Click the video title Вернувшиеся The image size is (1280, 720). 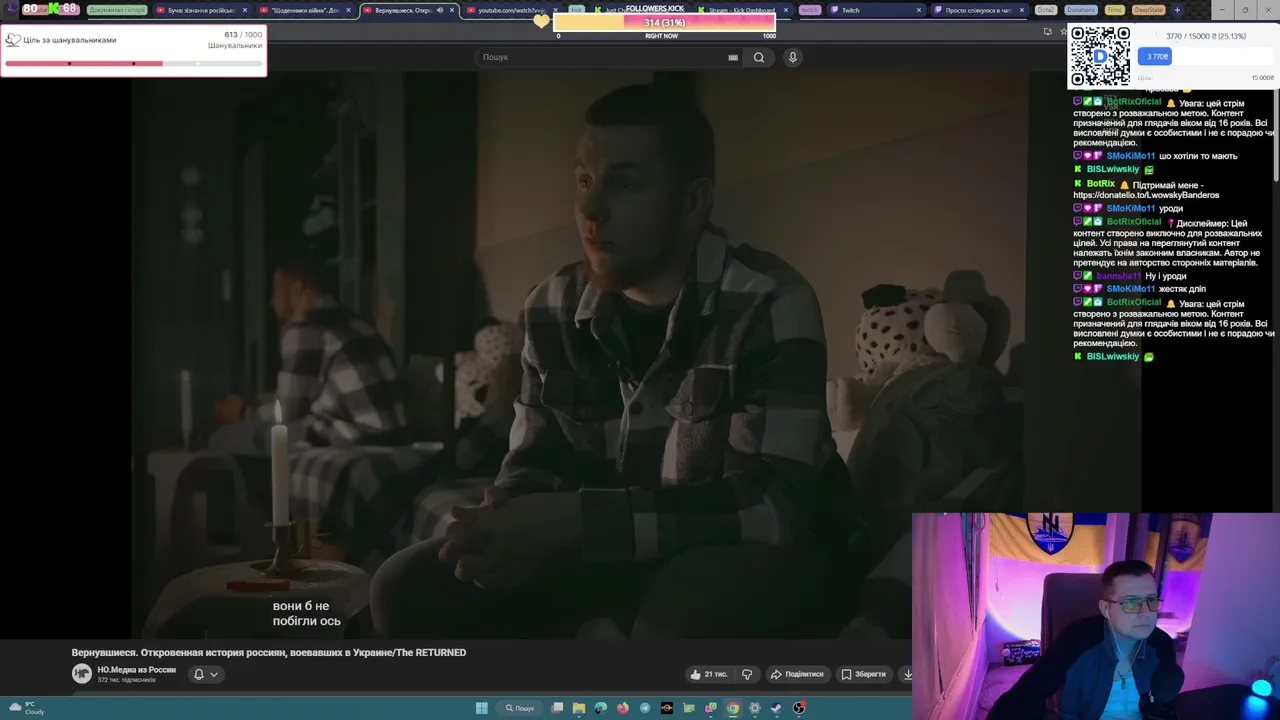click(x=268, y=652)
